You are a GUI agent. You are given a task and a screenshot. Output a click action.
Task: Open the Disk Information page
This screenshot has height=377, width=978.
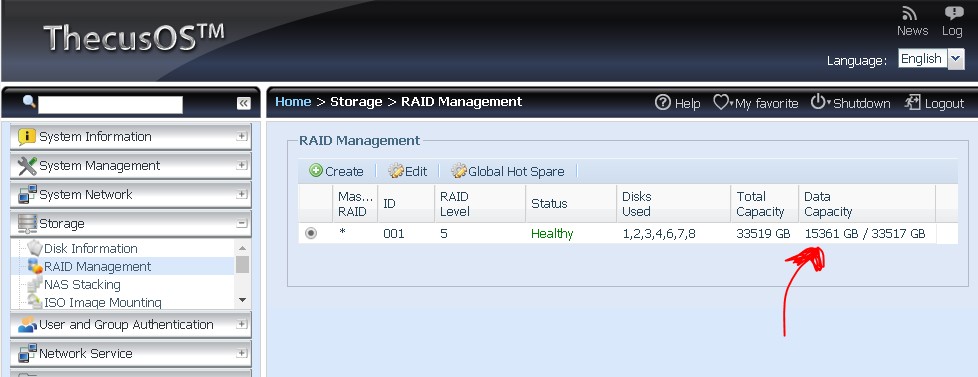pyautogui.click(x=90, y=248)
